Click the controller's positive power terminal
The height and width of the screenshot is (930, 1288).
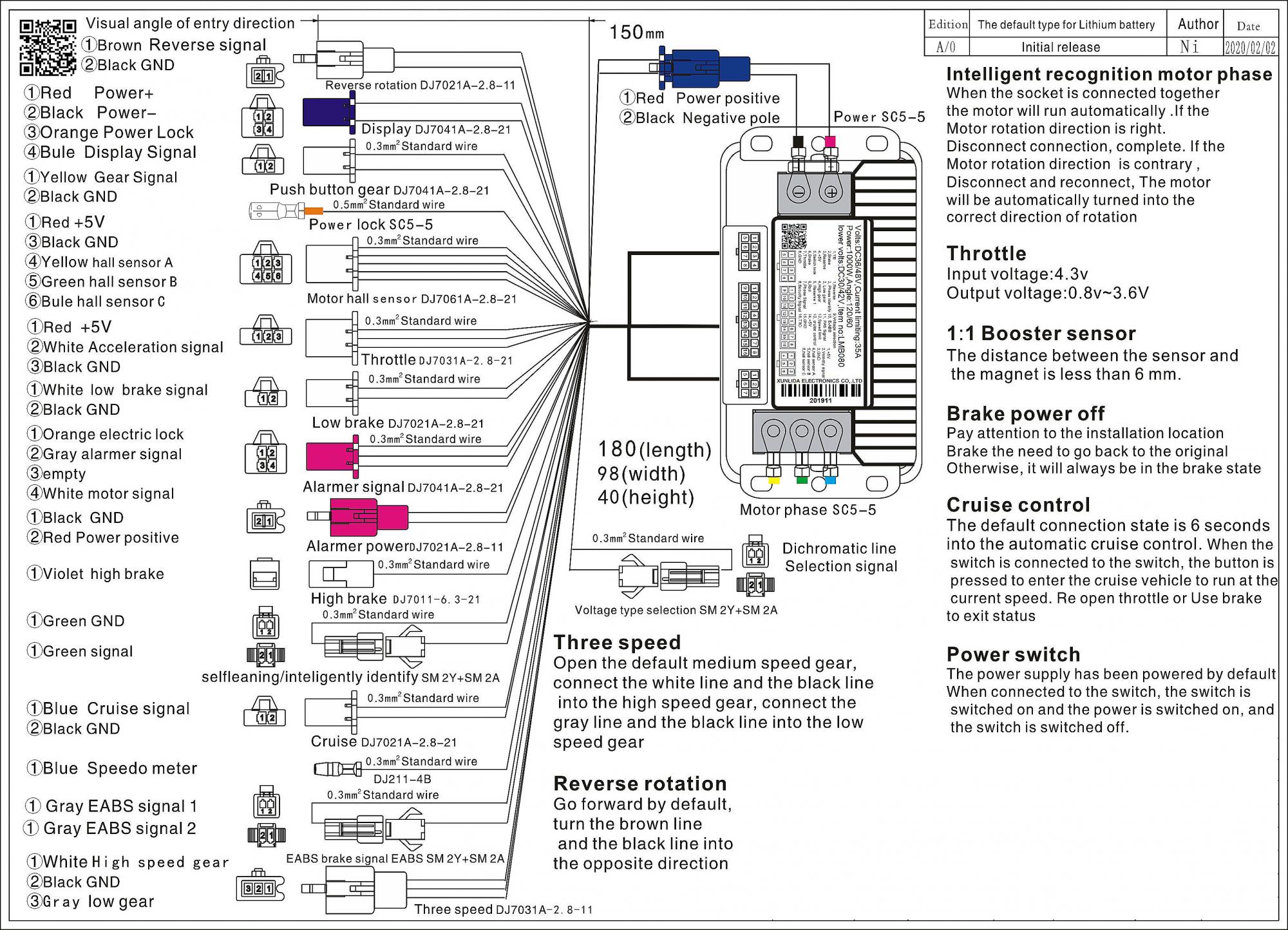point(831,191)
